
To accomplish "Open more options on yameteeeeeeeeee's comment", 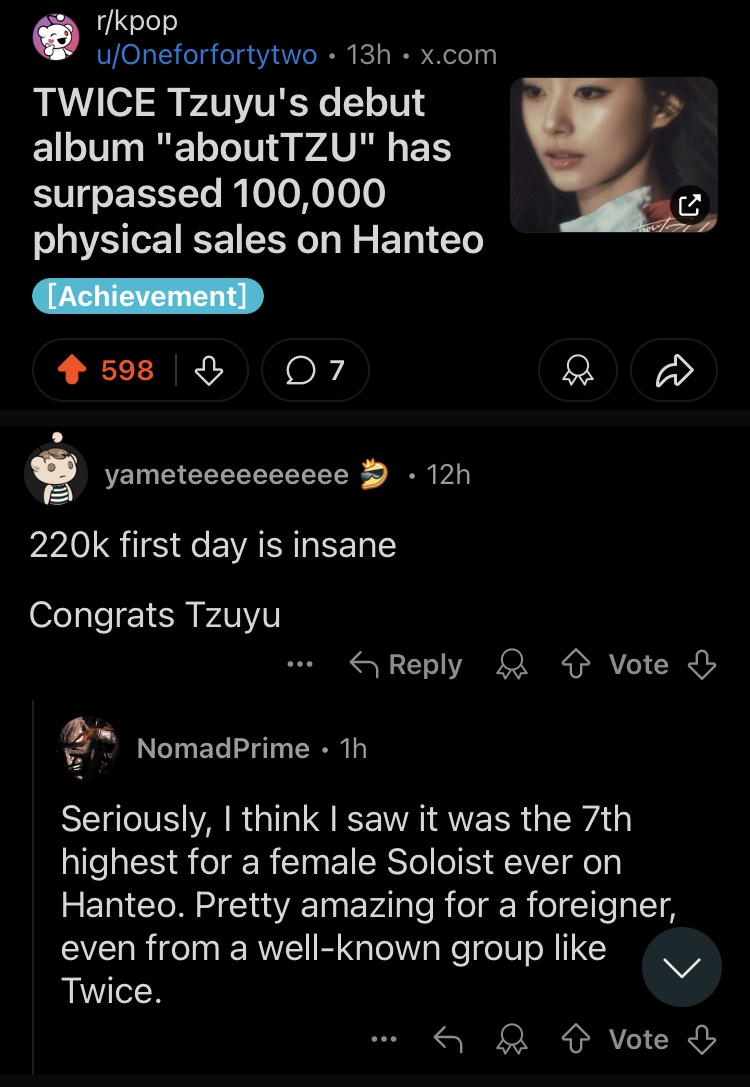I will pos(300,665).
